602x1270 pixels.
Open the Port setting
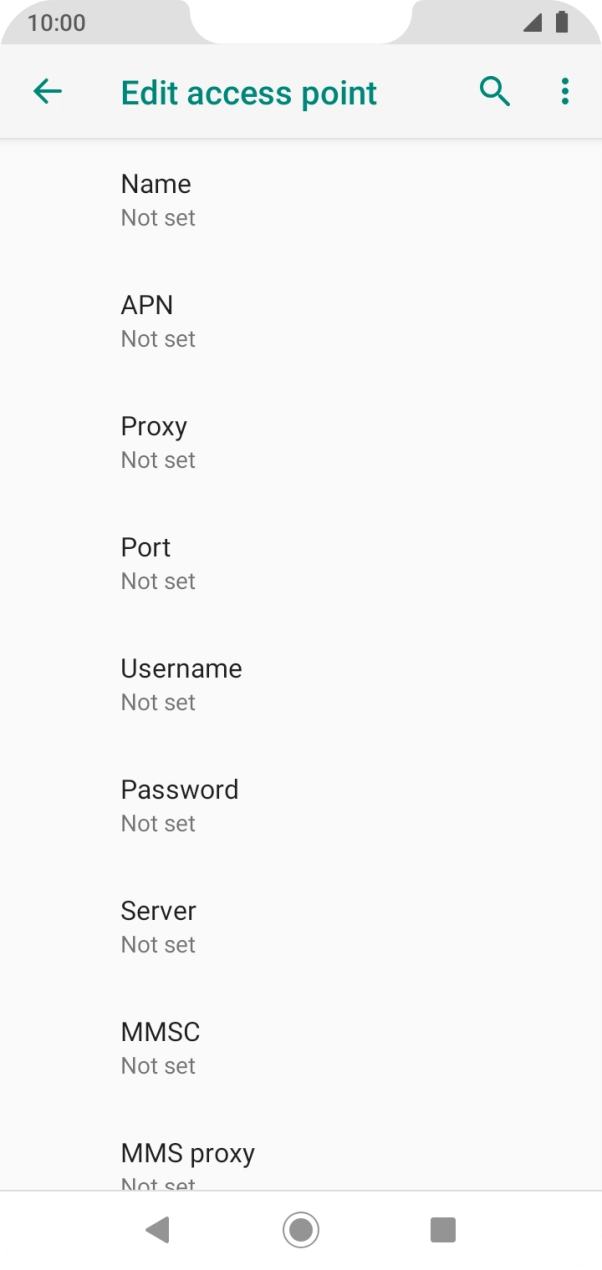[301, 563]
